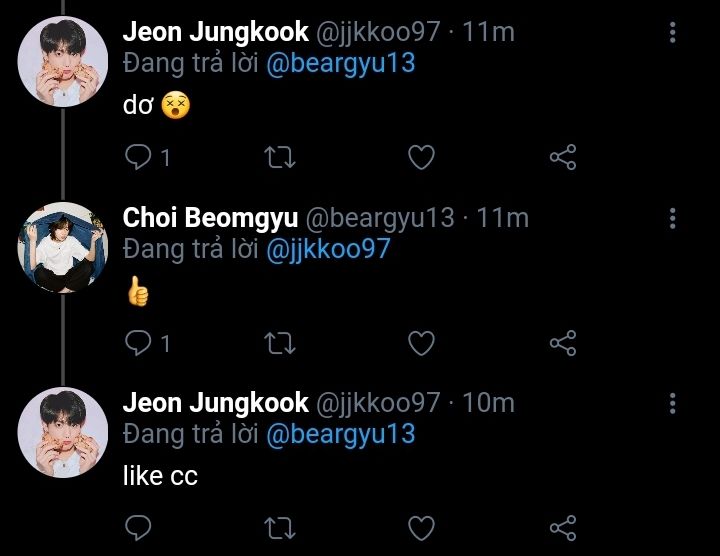Open Jeon Jungkook's avatar on first tweet

click(x=63, y=62)
